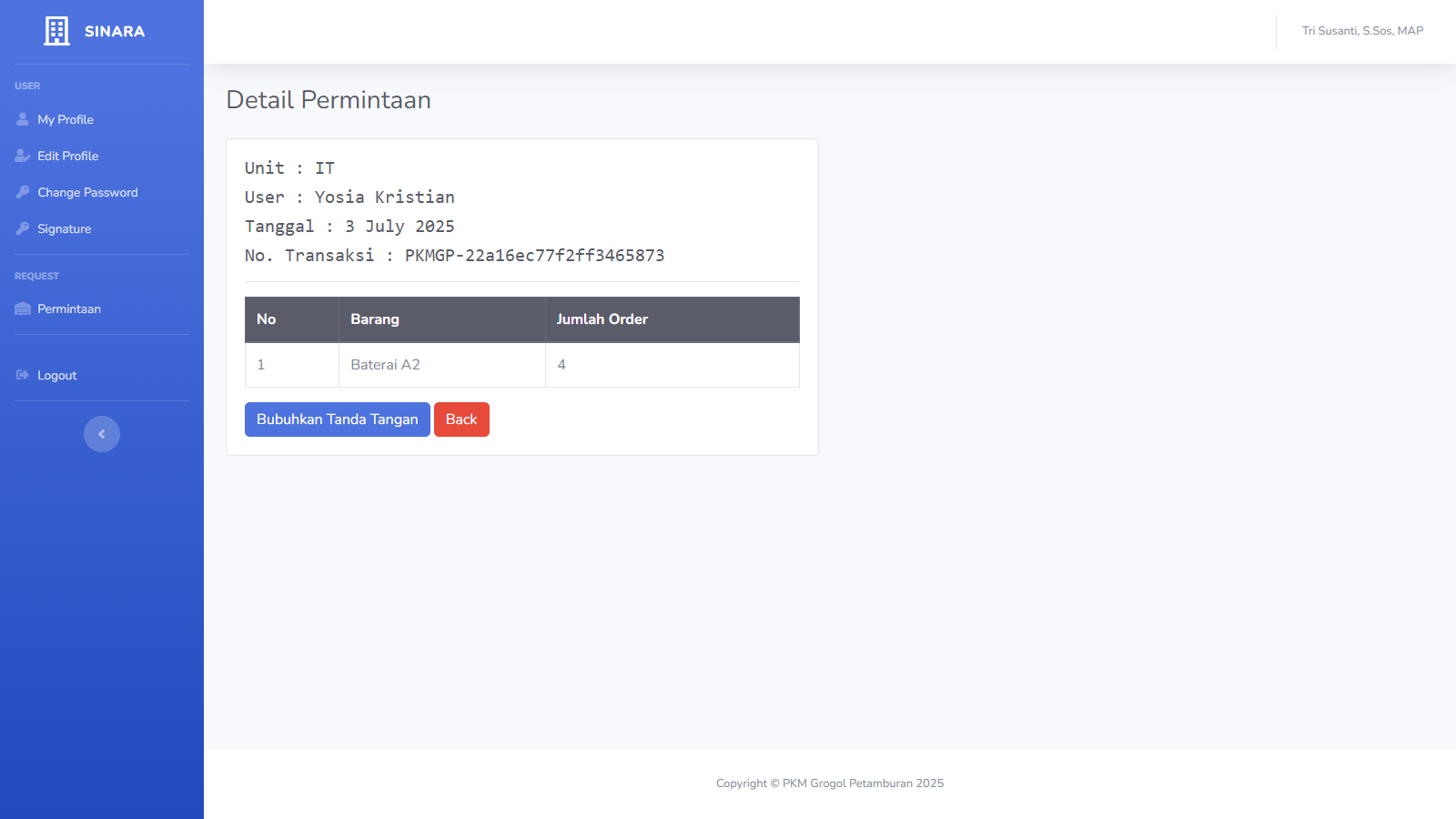
Task: Click the SINARA brand title text
Action: tap(115, 31)
